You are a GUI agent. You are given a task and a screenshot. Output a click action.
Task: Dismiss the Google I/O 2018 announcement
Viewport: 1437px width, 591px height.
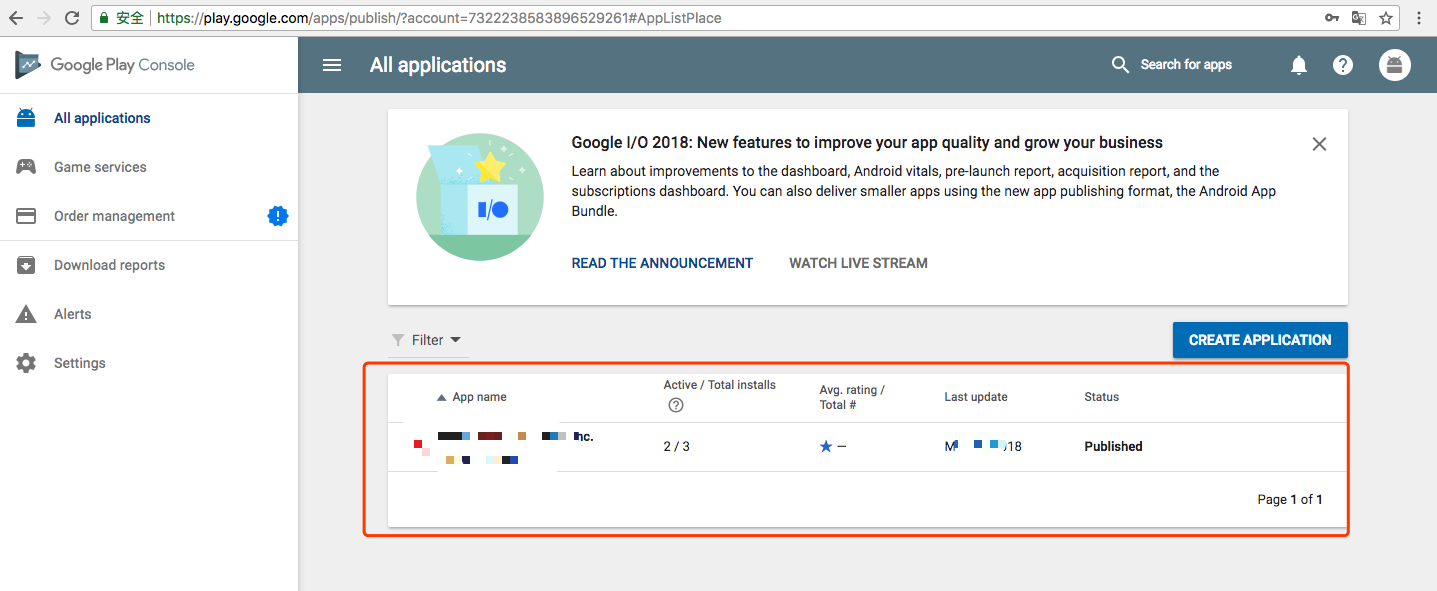[1319, 144]
